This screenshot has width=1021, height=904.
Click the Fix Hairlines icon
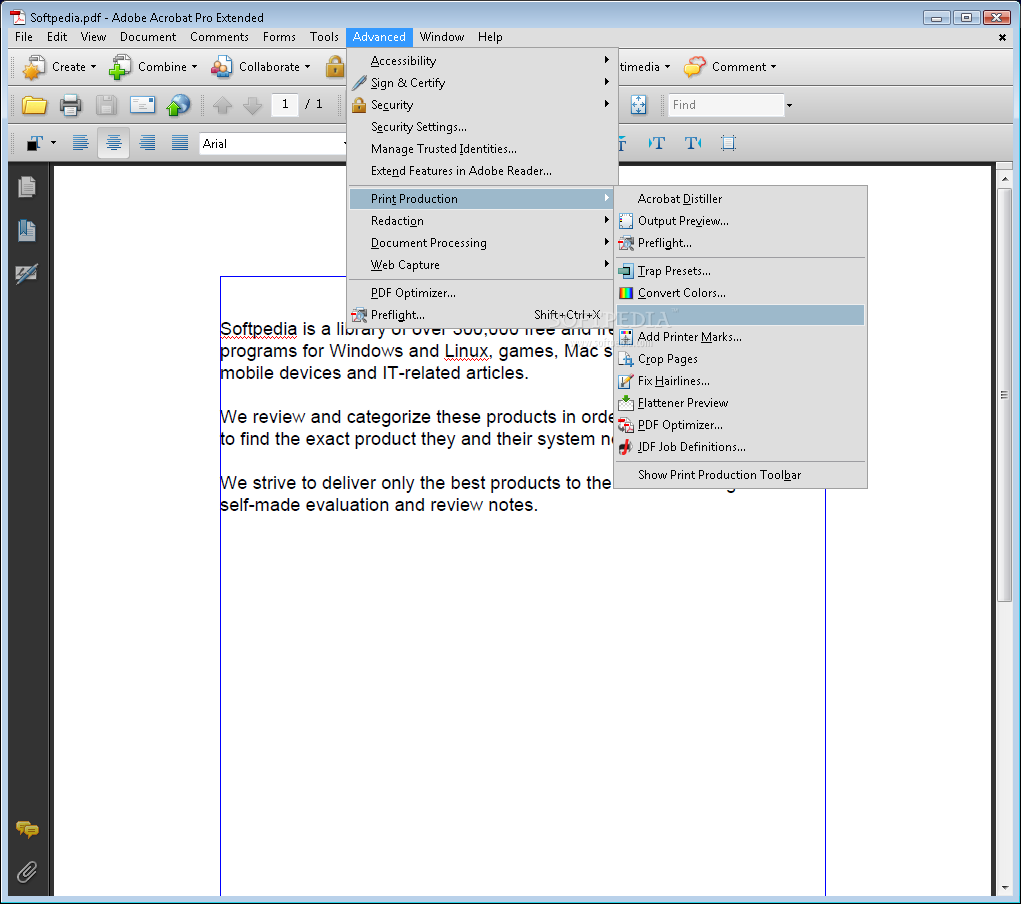(626, 381)
